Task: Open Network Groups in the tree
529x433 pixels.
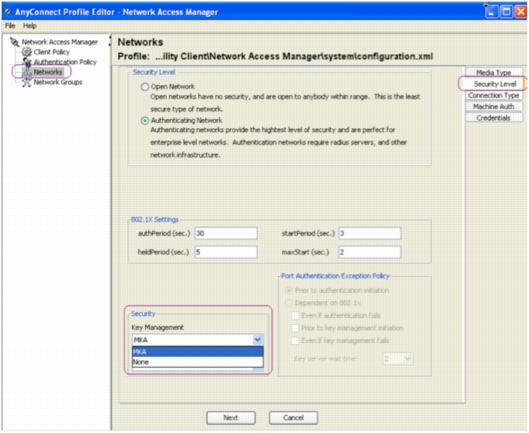Action: [58, 82]
